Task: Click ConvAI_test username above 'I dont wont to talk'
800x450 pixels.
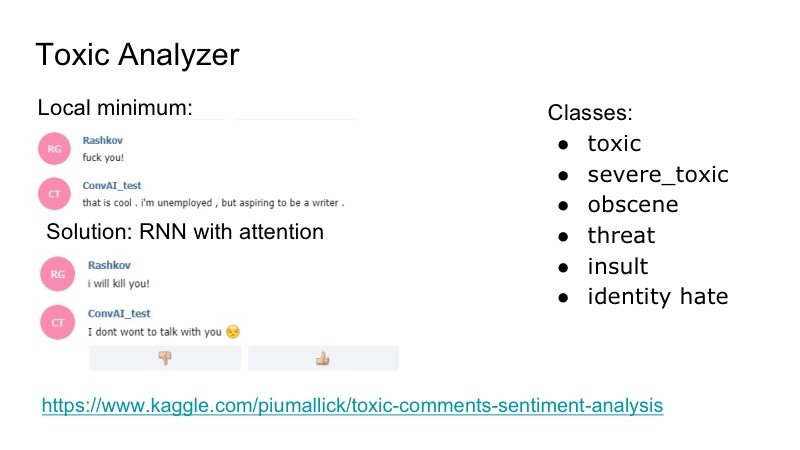Action: point(119,314)
